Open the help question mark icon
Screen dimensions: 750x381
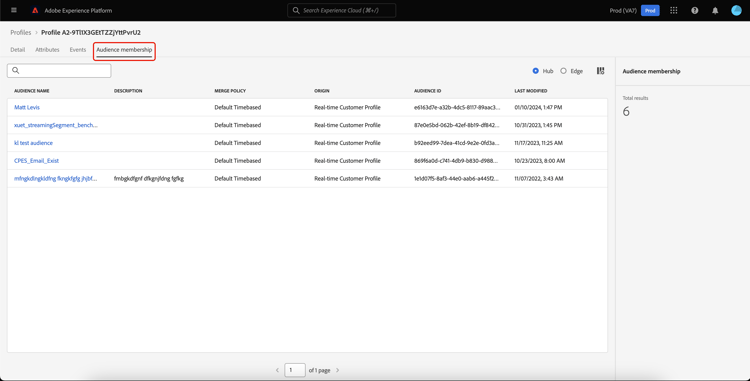pos(695,11)
